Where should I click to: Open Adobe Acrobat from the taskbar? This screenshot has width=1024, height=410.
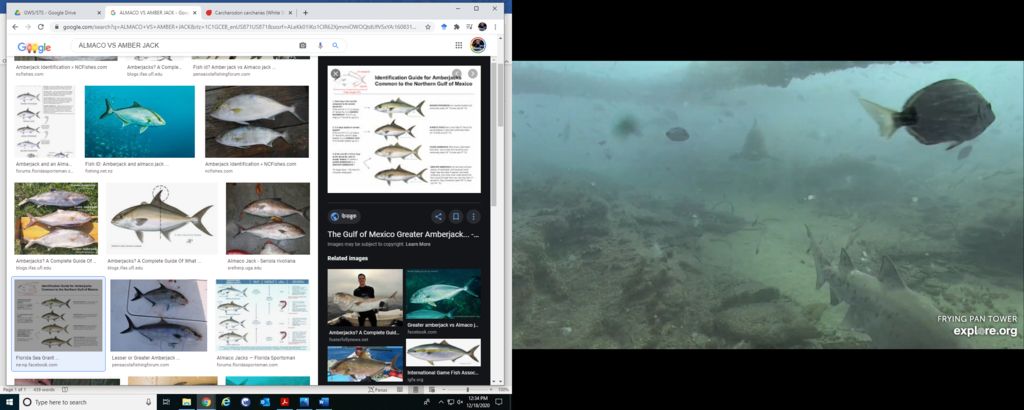coord(285,401)
